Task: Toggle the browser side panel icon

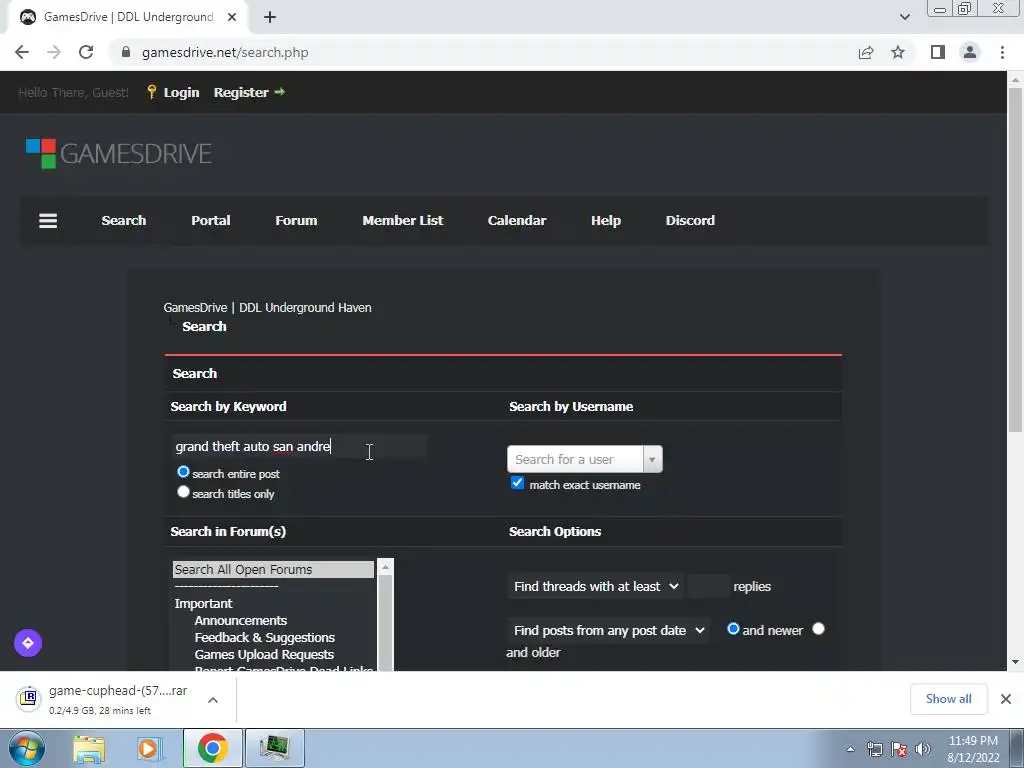Action: pyautogui.click(x=938, y=52)
